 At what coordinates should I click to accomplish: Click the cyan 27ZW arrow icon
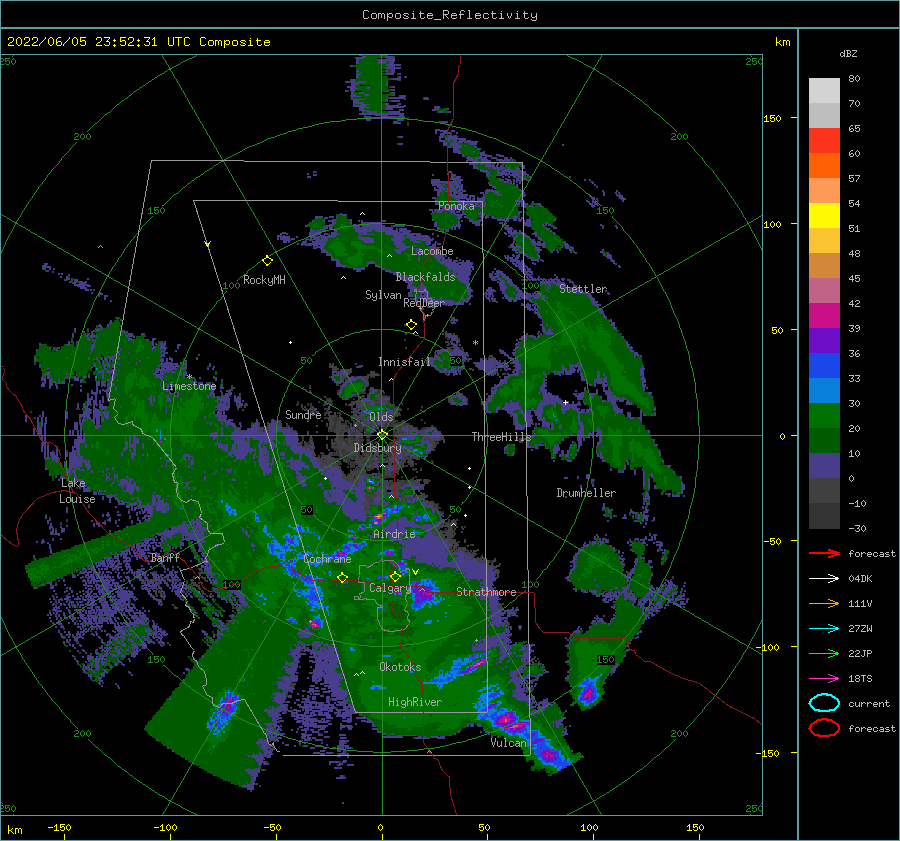click(824, 629)
